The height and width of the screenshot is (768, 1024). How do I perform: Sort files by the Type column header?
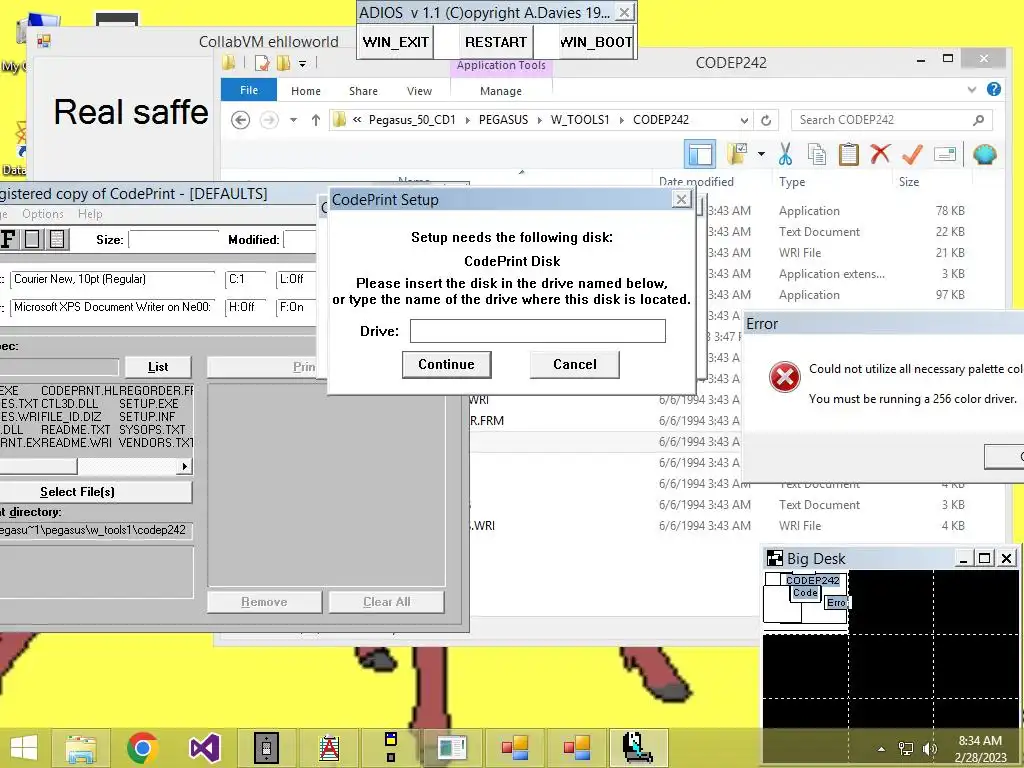click(792, 182)
